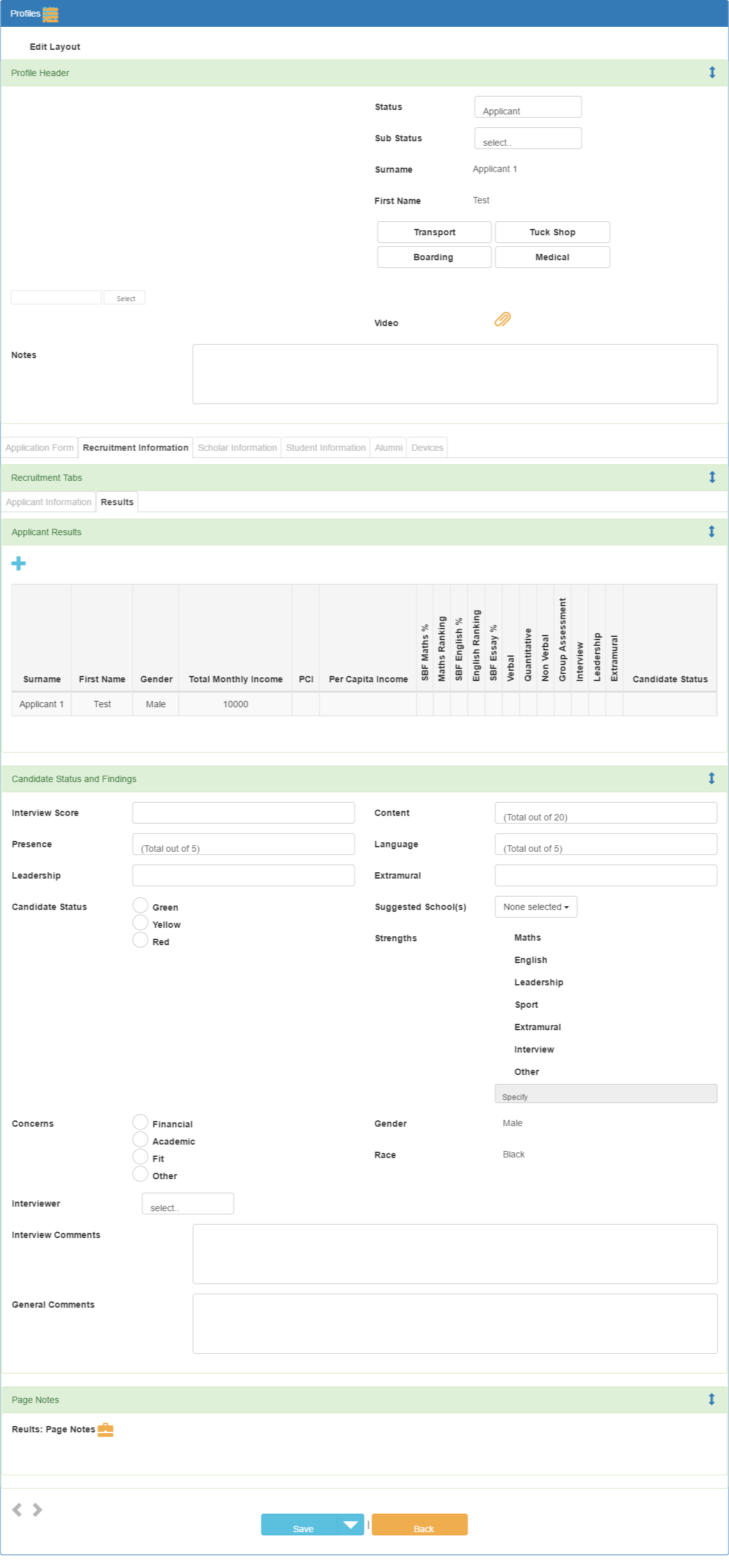Click the Content field (Total out of 20)

click(x=606, y=813)
